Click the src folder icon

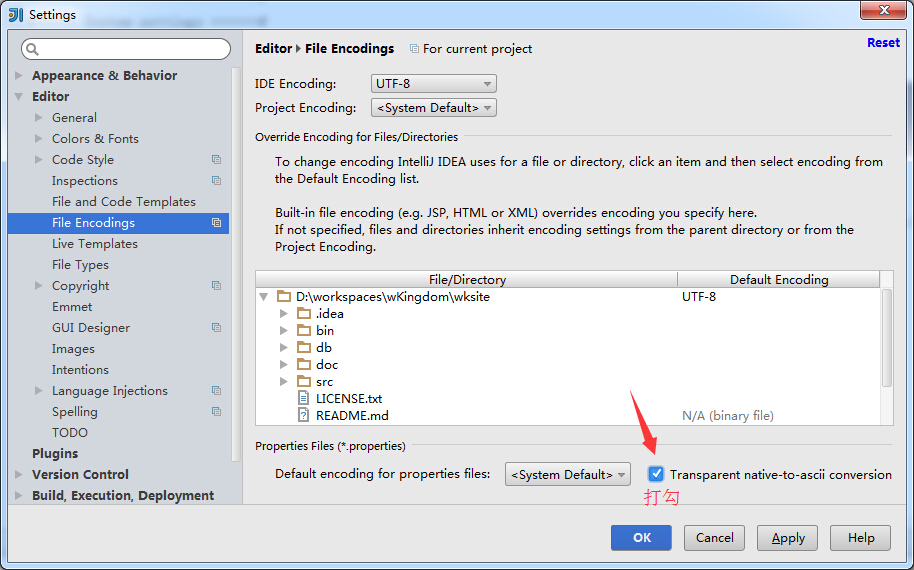tap(304, 381)
